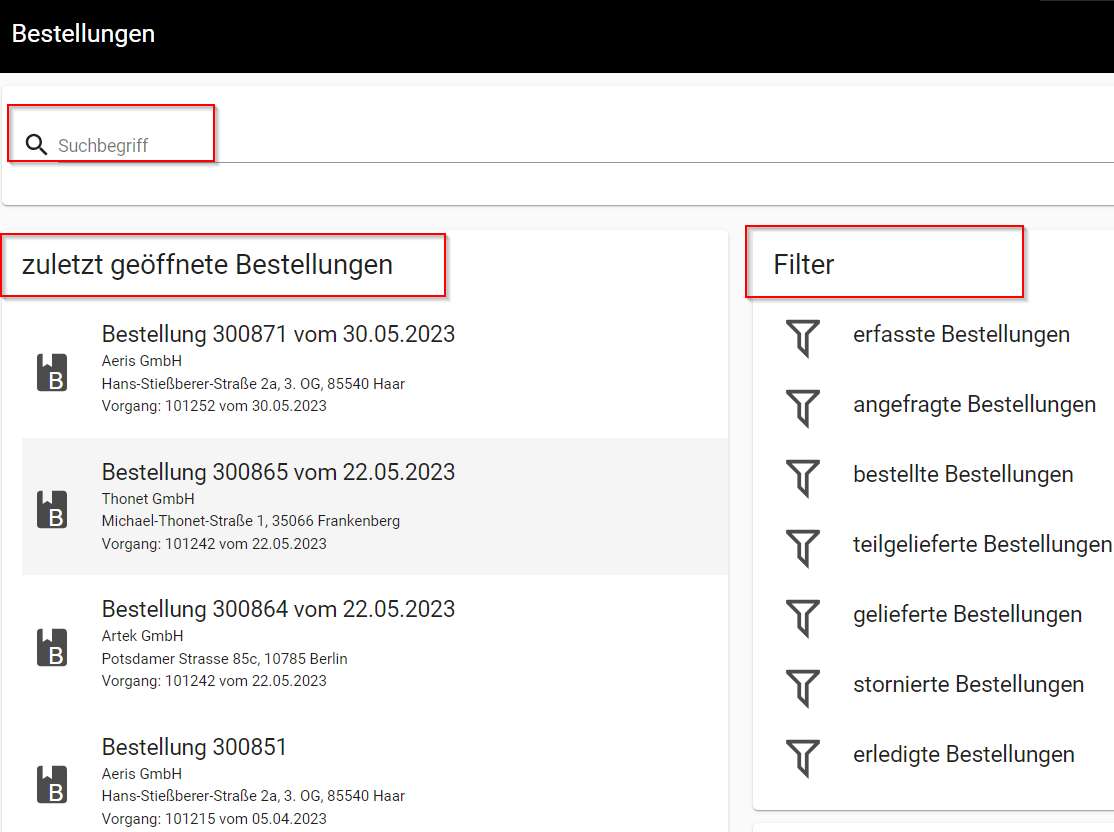Open Bestellung 300865 vom 22.05.2023
Viewport: 1114px width, 832px height.
click(278, 472)
